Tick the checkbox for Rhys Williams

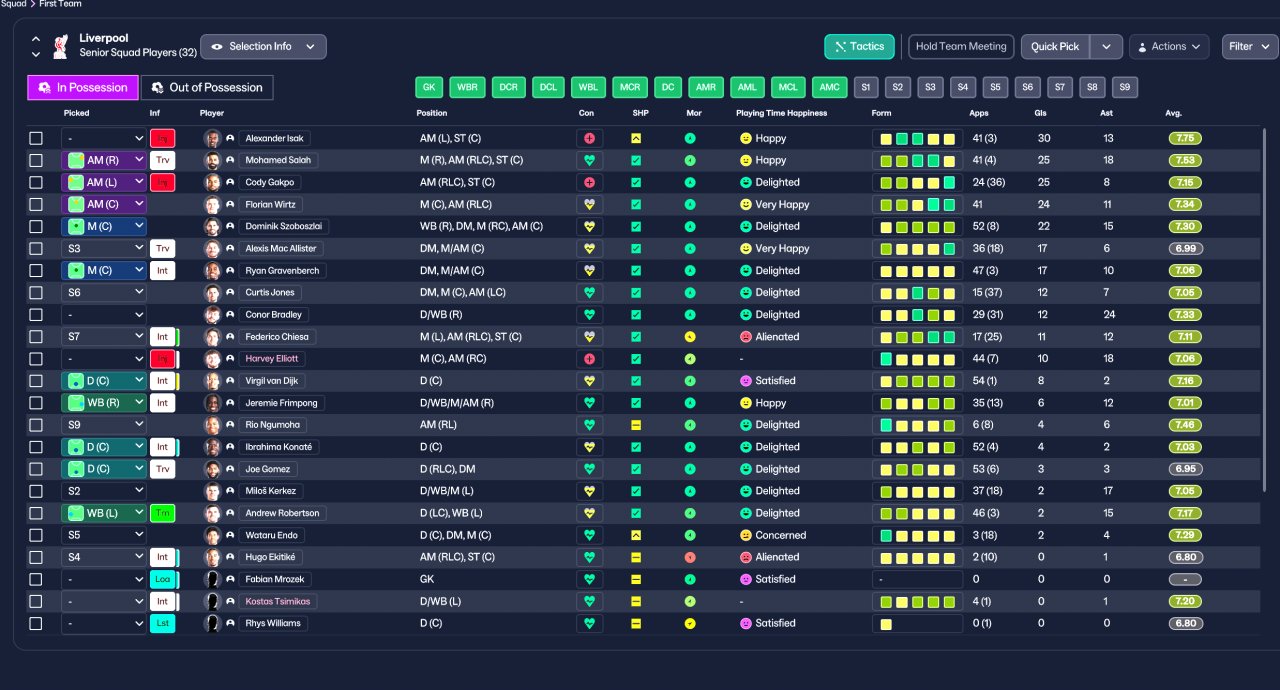click(36, 623)
